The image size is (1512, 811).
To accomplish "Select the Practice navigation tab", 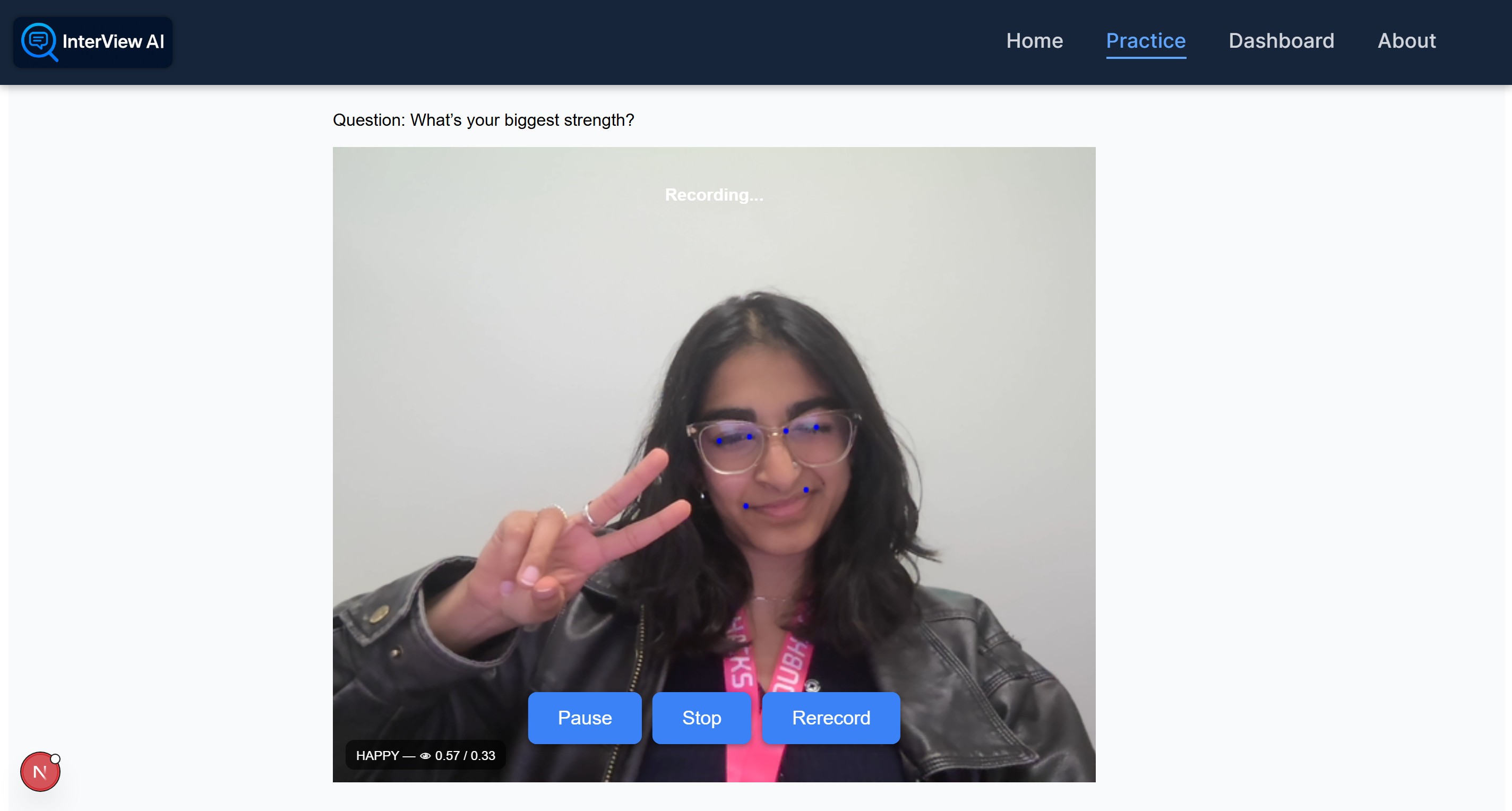I will pos(1145,40).
